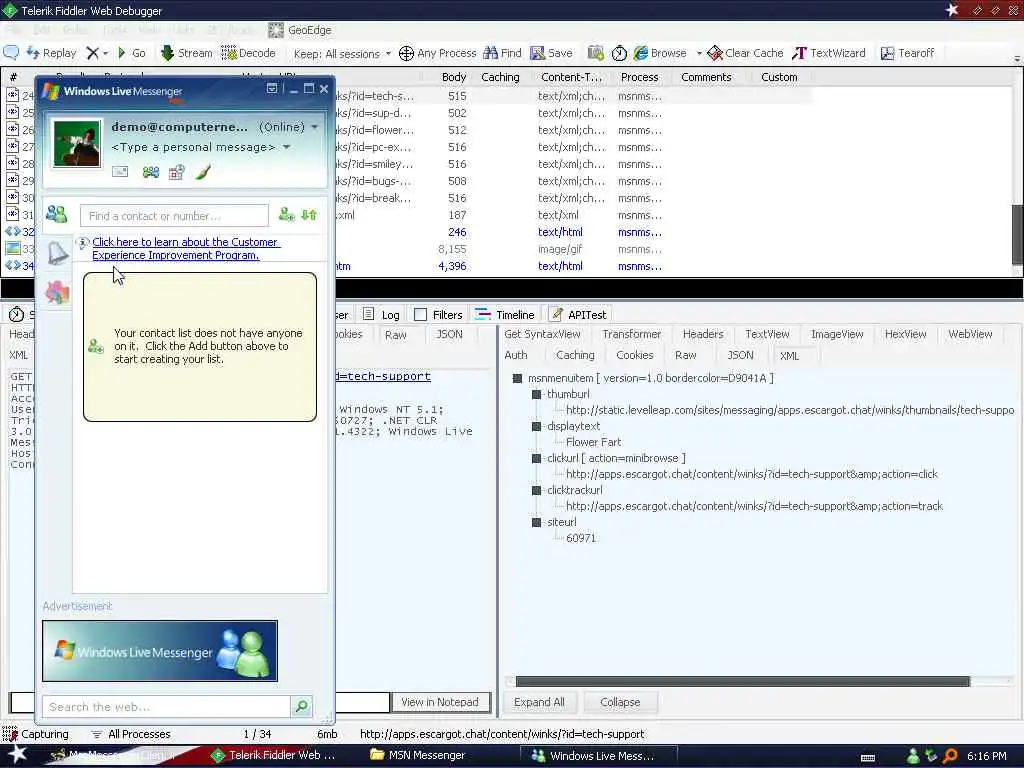Click the Search the web field
This screenshot has width=1024, height=768.
166,707
